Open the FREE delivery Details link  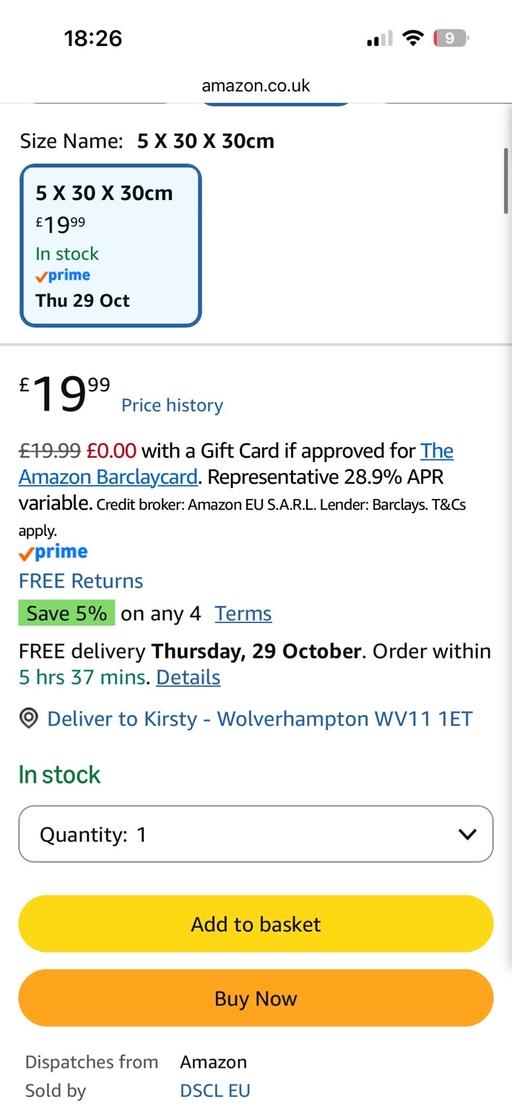click(x=188, y=678)
